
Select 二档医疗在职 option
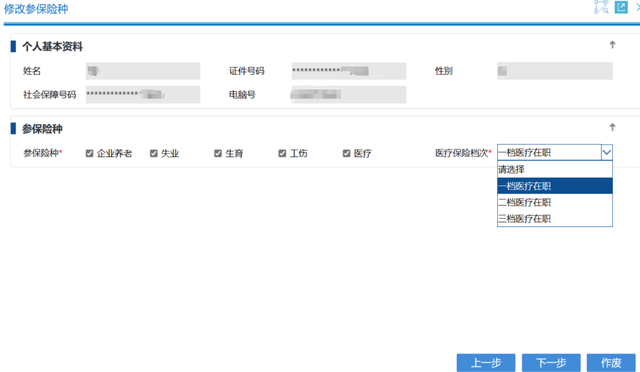click(x=555, y=202)
